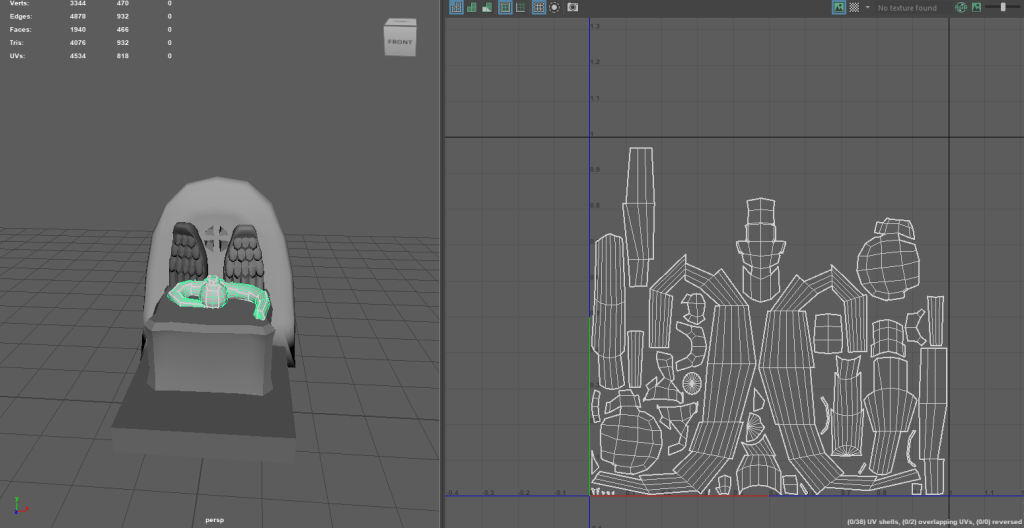Click the isolate select circle icon

554,7
